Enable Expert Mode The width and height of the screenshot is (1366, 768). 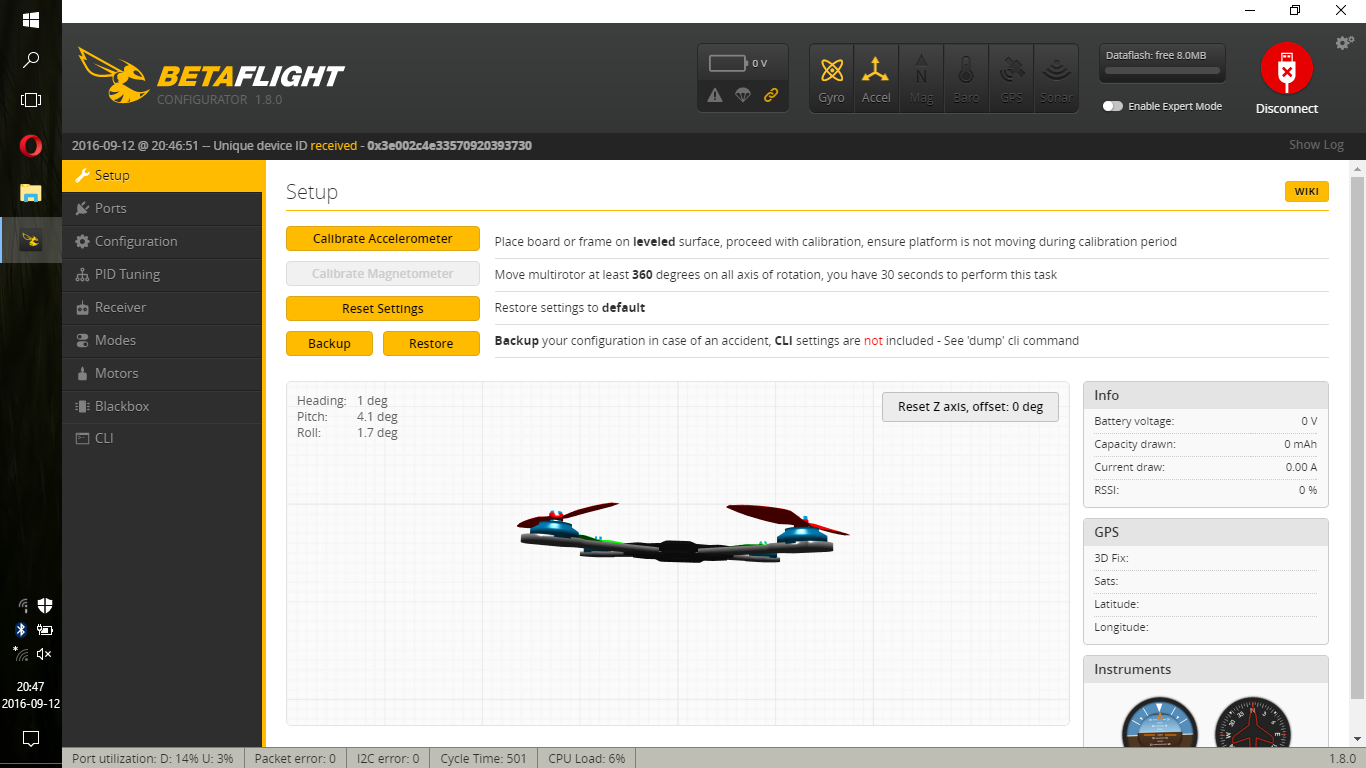pos(1113,105)
